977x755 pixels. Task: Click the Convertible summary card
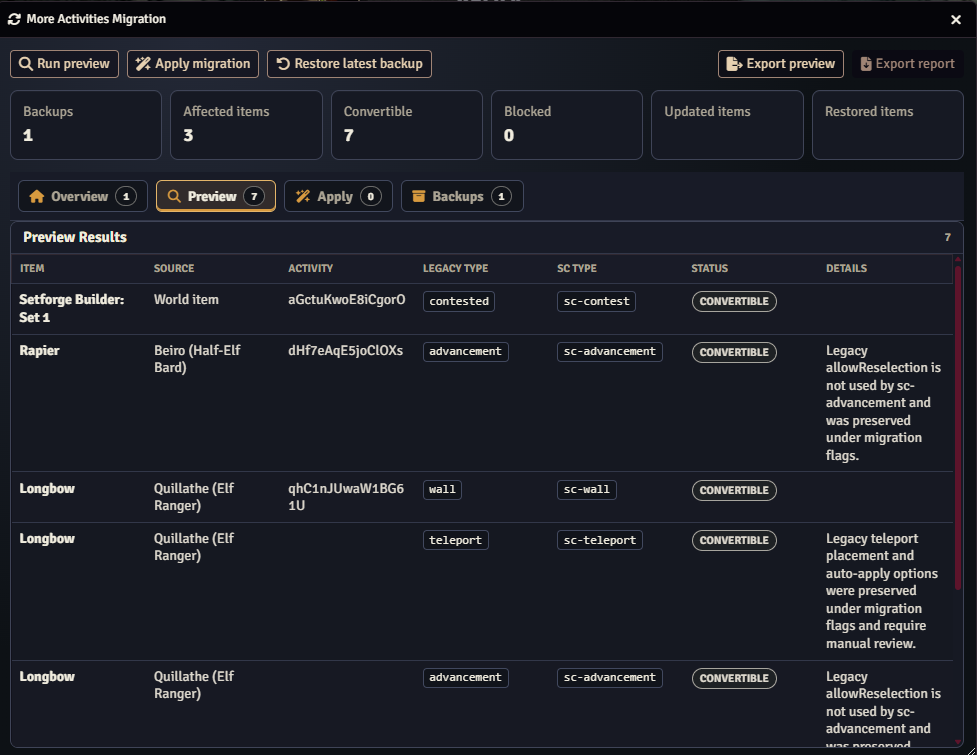coord(407,125)
